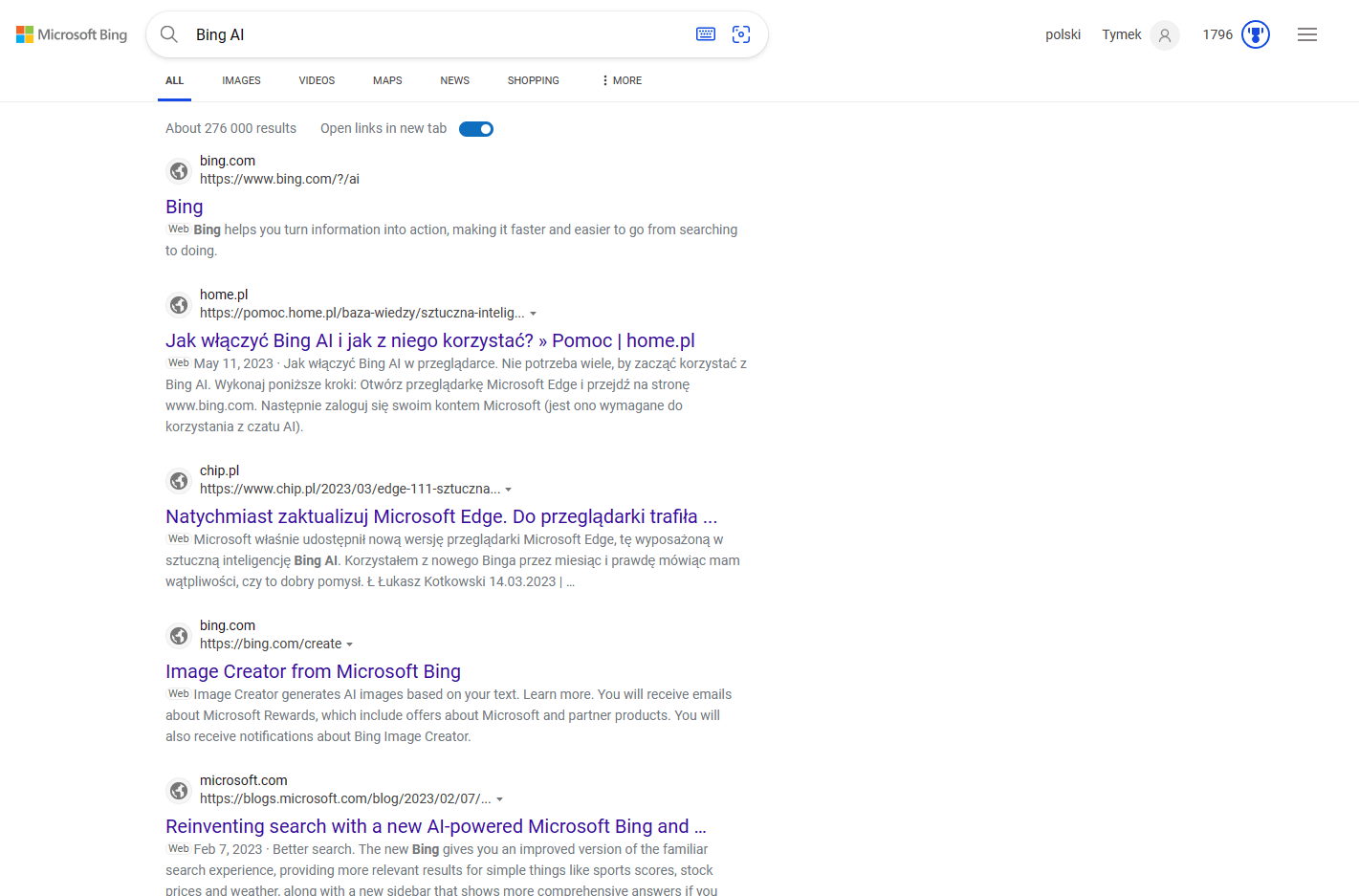This screenshot has height=896, width=1359.
Task: Expand dropdown arrow next to chip.pl URL
Action: tap(509, 490)
